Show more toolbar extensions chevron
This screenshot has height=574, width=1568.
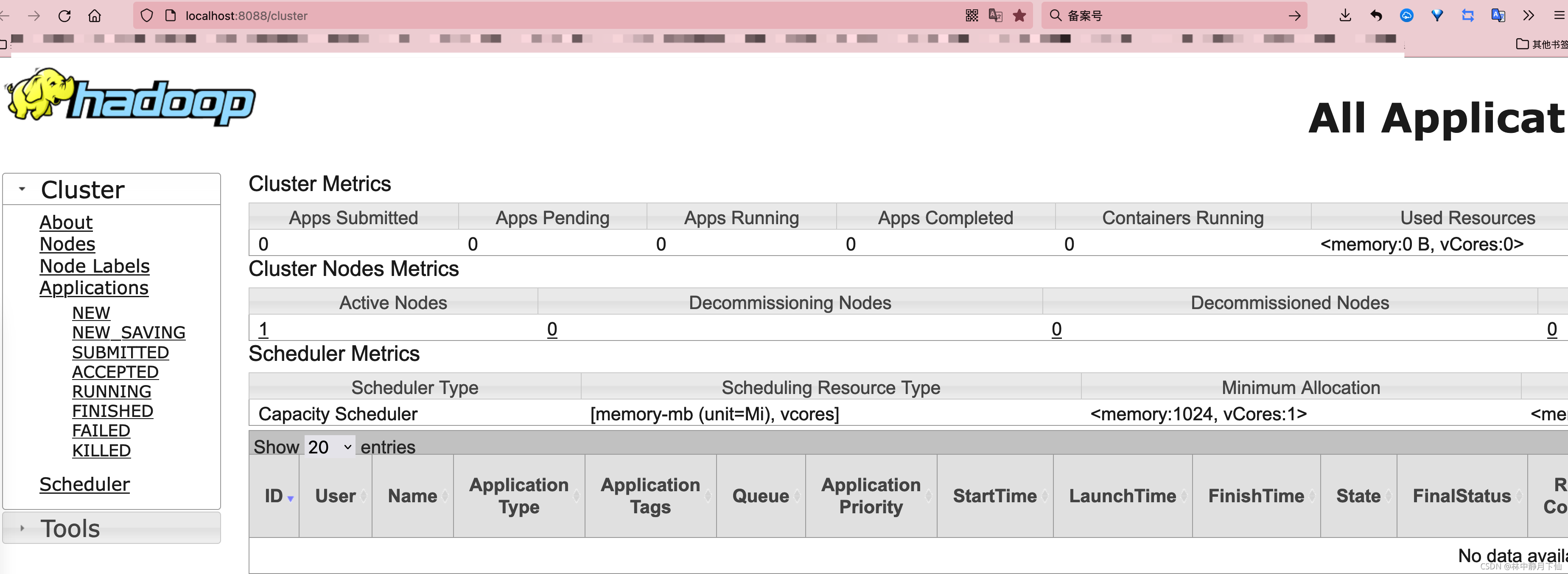point(1529,16)
